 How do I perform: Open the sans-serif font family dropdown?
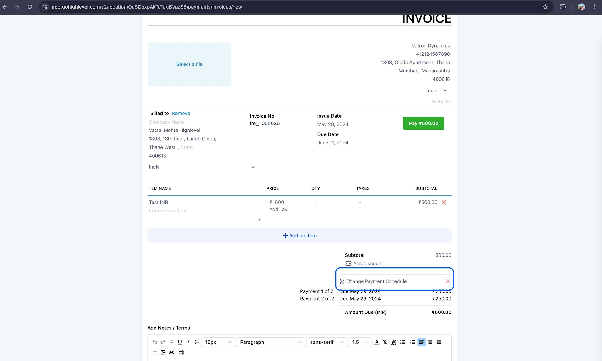coord(327,342)
